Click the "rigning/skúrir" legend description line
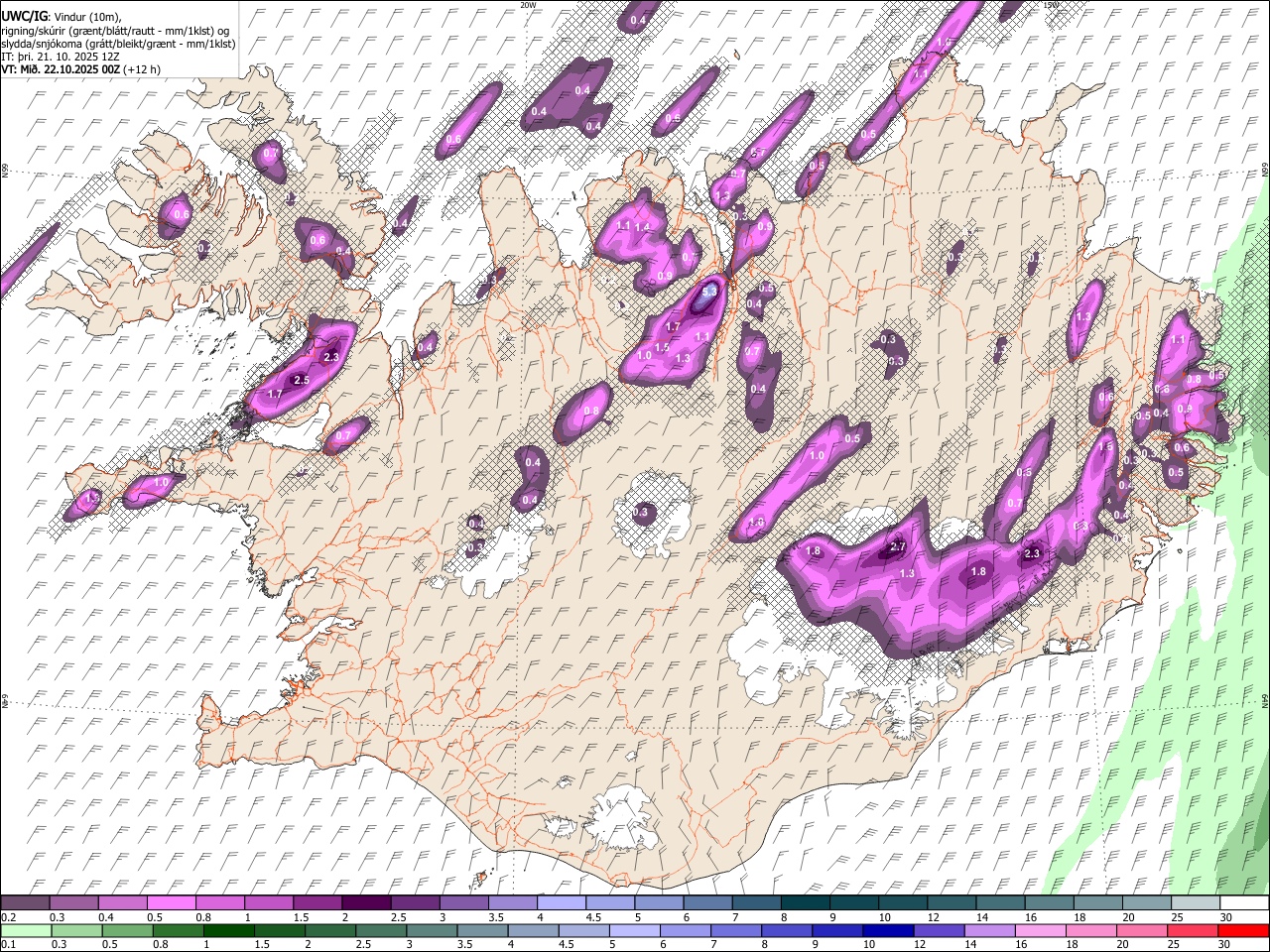The width and height of the screenshot is (1270, 952). coord(116,30)
